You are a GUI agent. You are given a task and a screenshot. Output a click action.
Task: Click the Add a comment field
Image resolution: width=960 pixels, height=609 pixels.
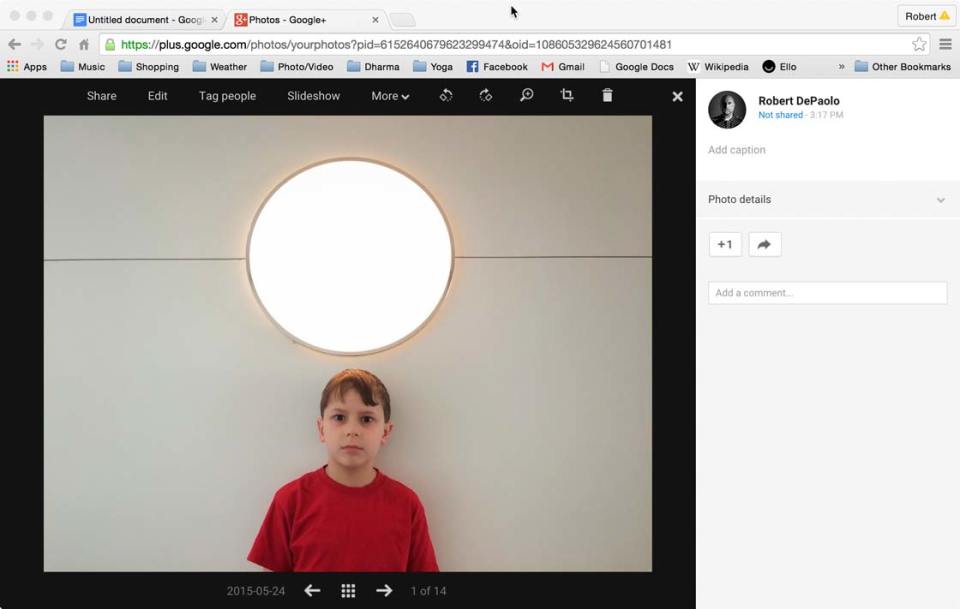[x=827, y=292]
